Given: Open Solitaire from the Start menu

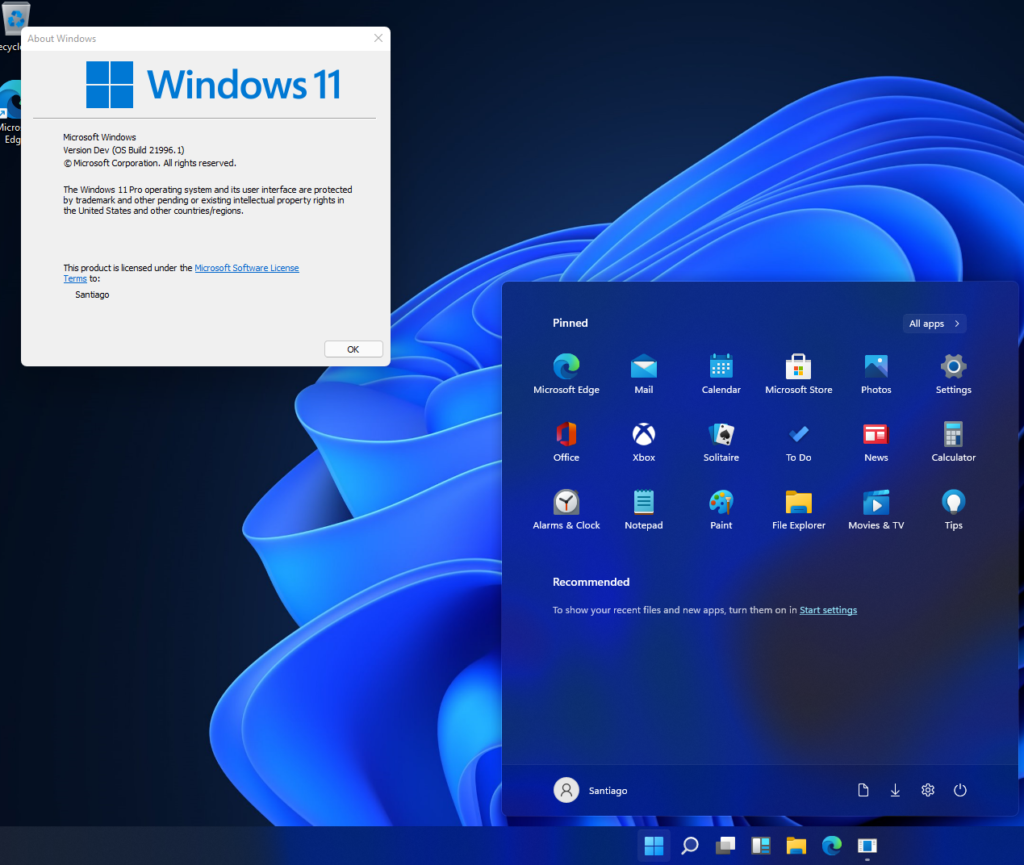Looking at the screenshot, I should [x=721, y=435].
